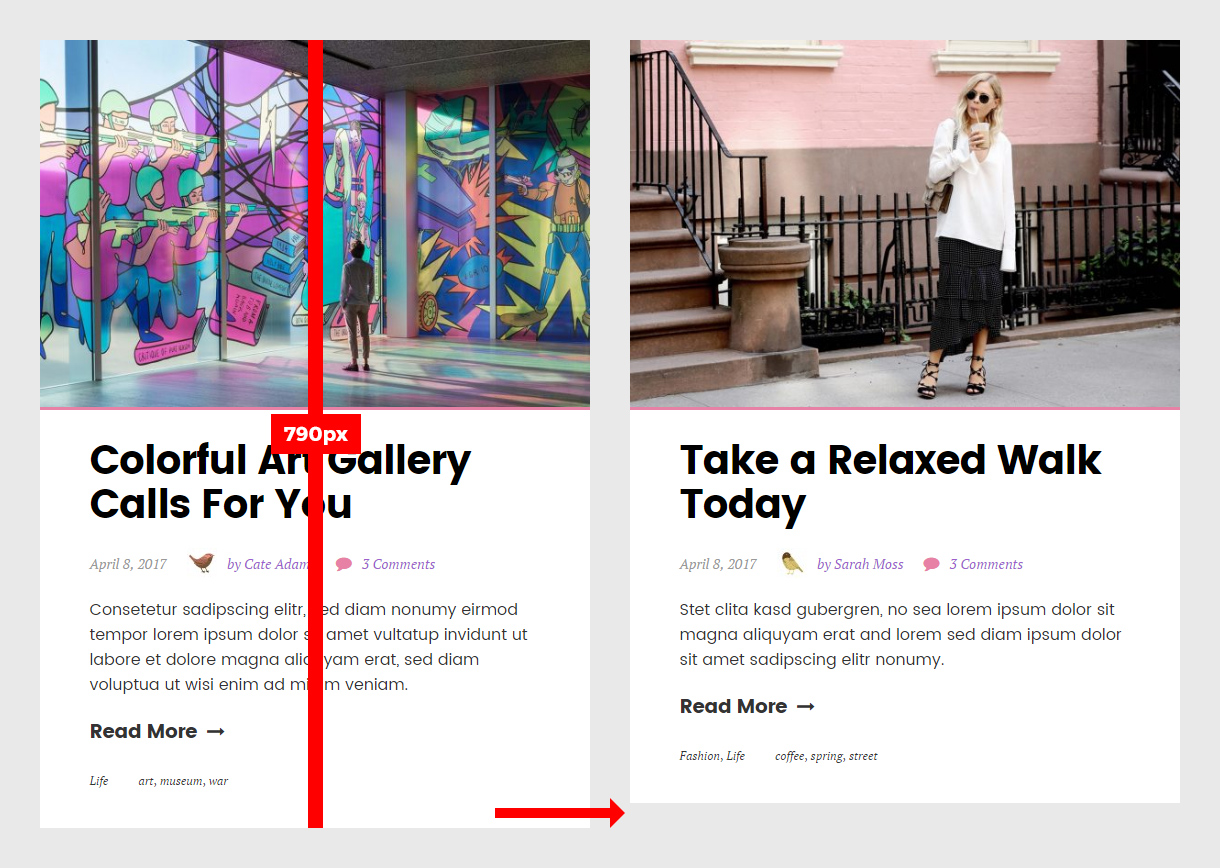Click the arrow after right post's Read More
Image resolution: width=1220 pixels, height=868 pixels.
(x=805, y=707)
